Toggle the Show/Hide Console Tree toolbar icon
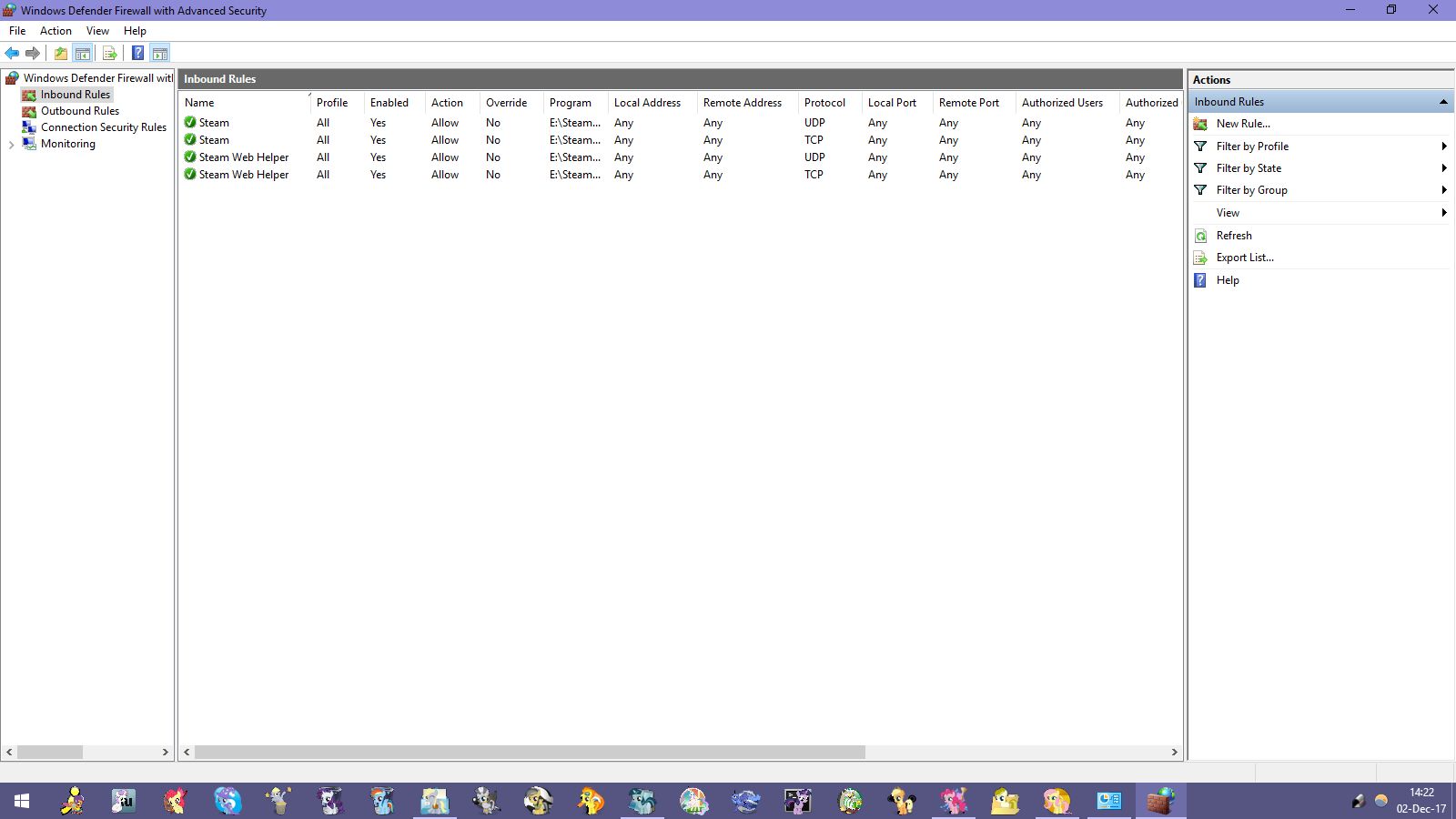 (83, 53)
